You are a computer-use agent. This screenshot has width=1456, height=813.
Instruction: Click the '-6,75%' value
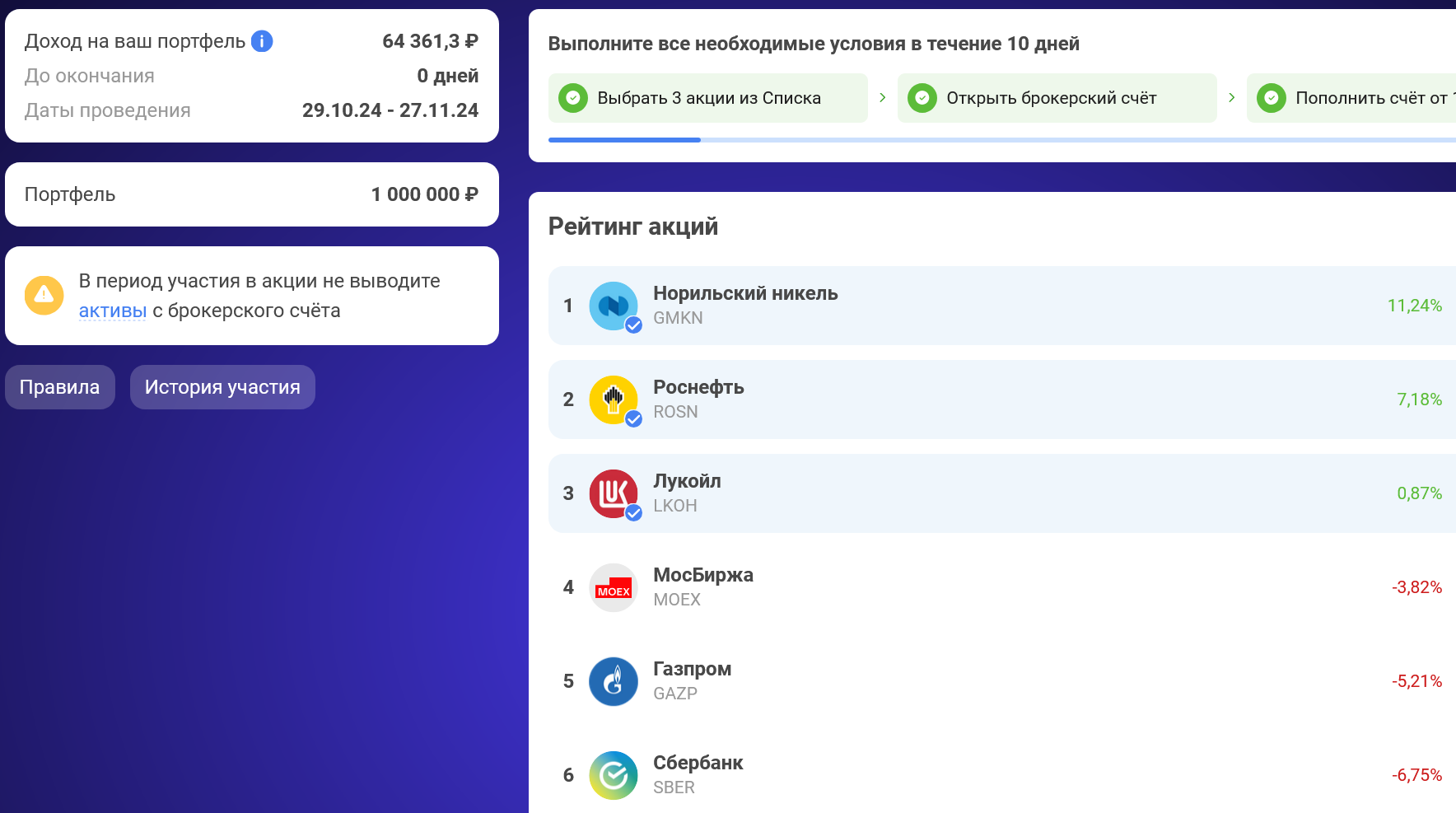pyautogui.click(x=1417, y=775)
